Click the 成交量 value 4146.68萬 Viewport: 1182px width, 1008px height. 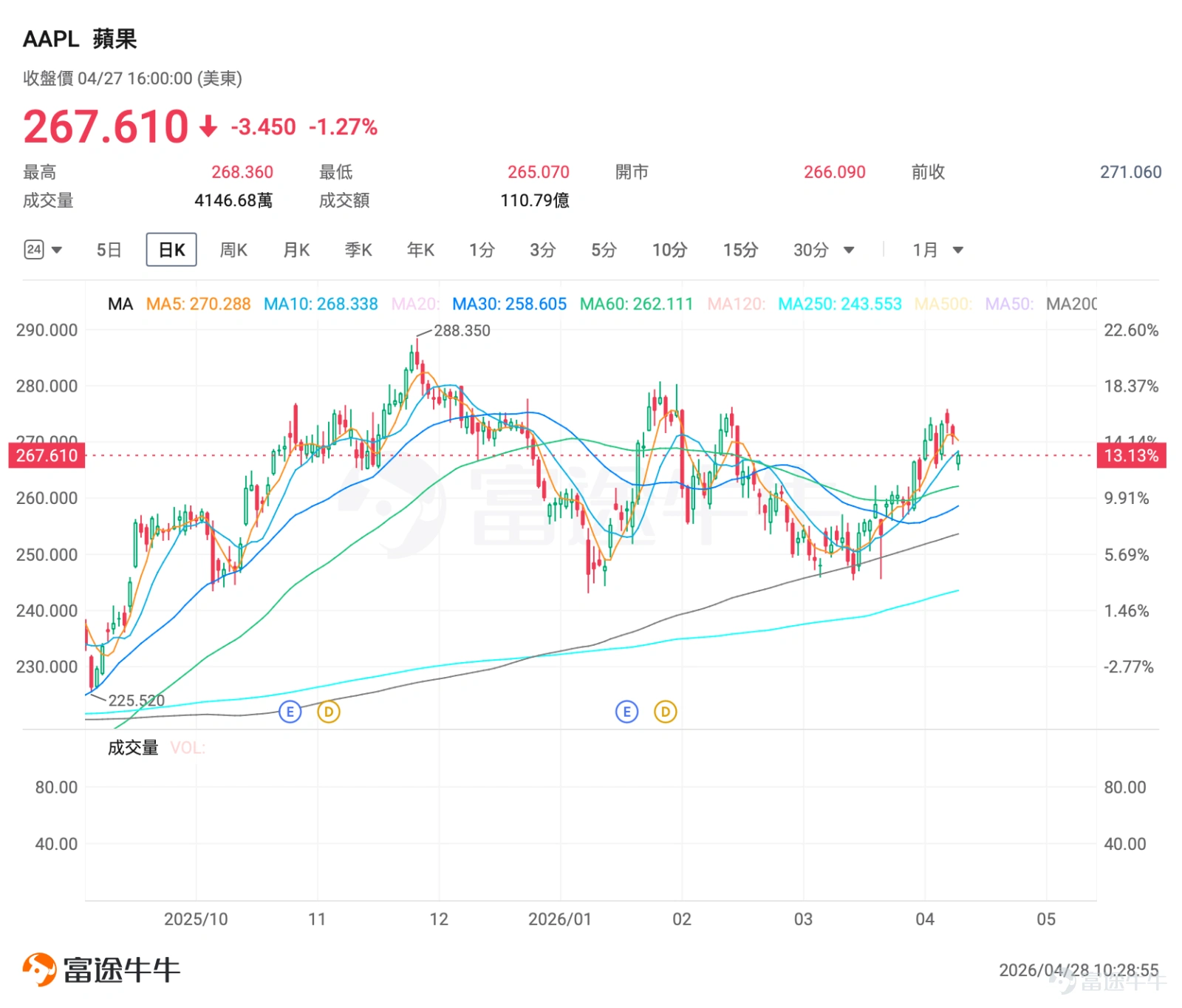click(233, 200)
